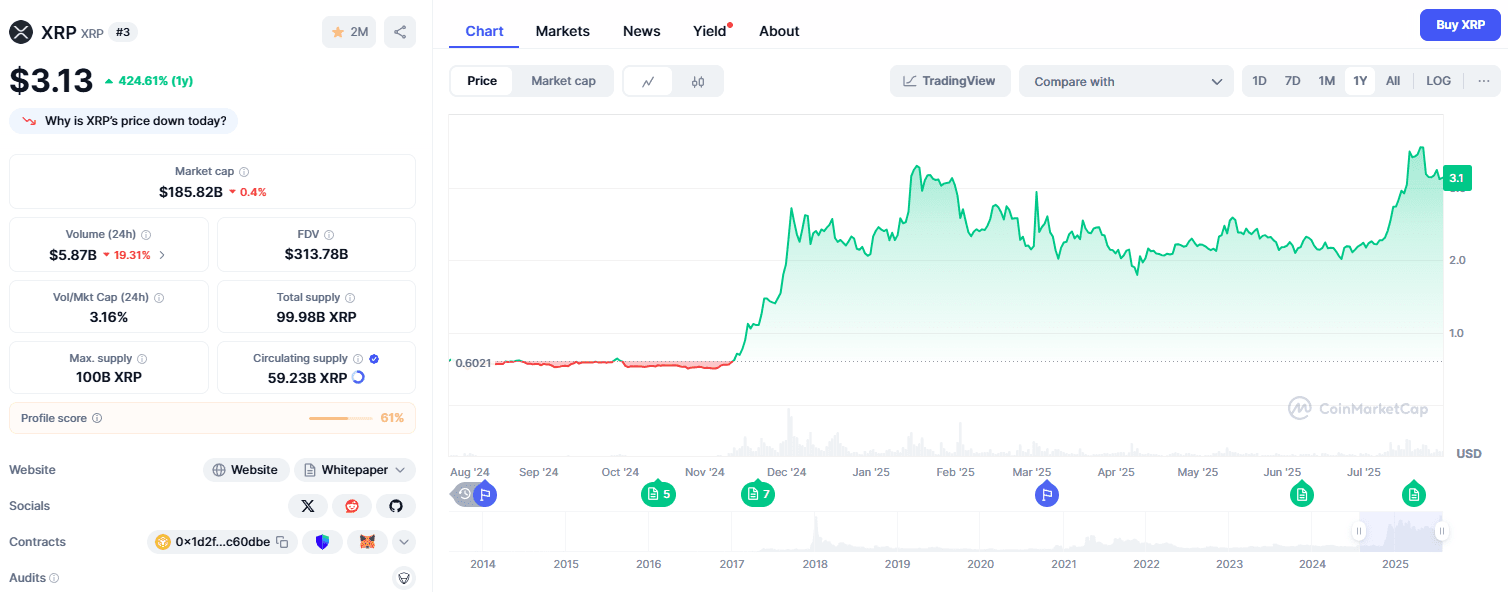
Task: Select the Price chart toggle
Action: point(482,81)
